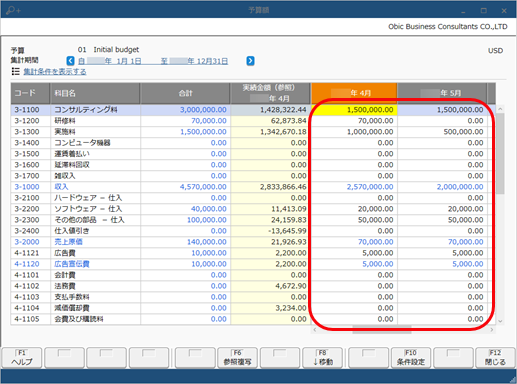Image resolution: width=517 pixels, height=384 pixels.
Task: Click the period start date 1月1日 link
Action: [x=110, y=61]
